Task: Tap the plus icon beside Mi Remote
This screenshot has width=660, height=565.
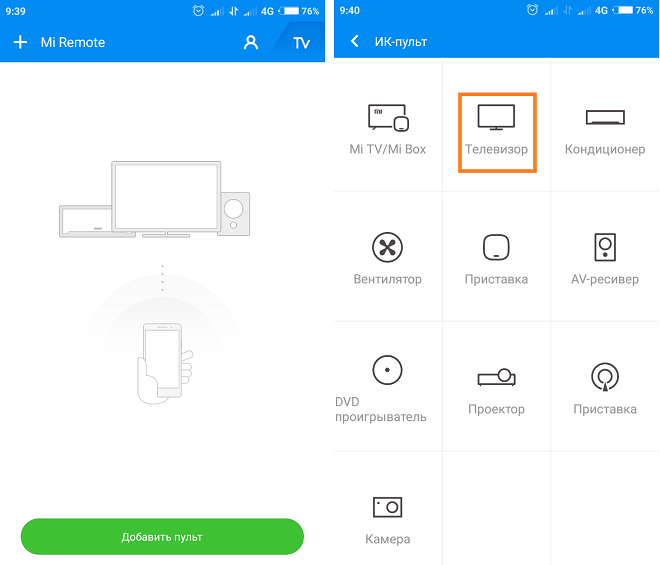Action: click(x=20, y=42)
